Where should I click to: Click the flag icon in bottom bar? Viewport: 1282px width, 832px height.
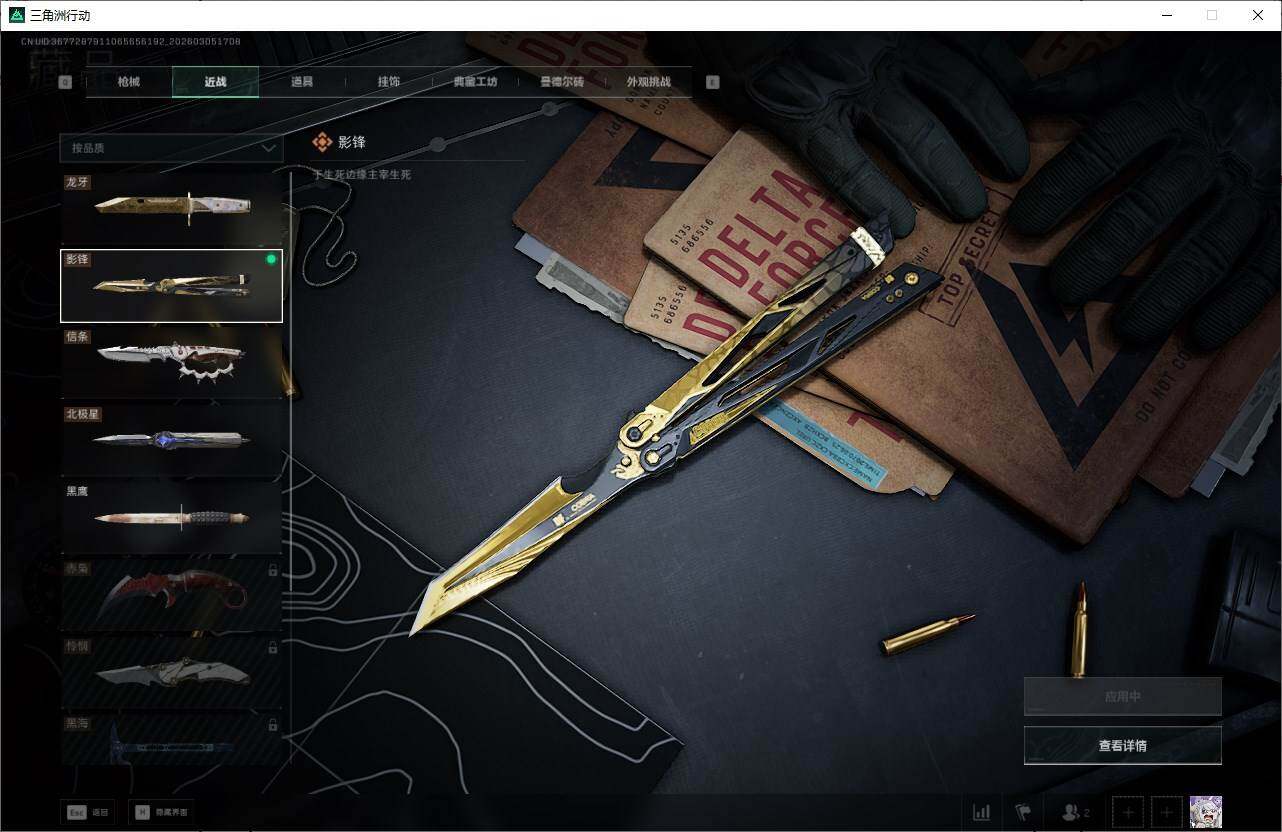(1023, 812)
